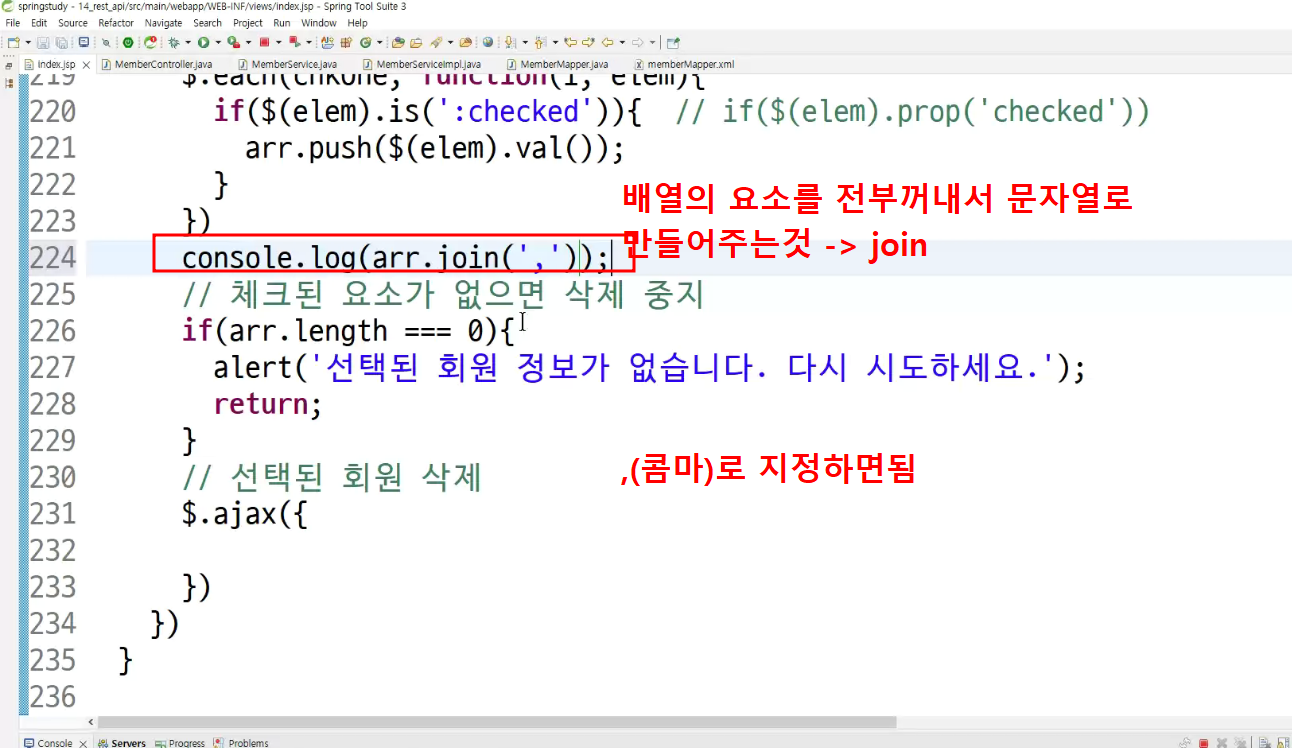Open the Refactor menu

[x=116, y=23]
